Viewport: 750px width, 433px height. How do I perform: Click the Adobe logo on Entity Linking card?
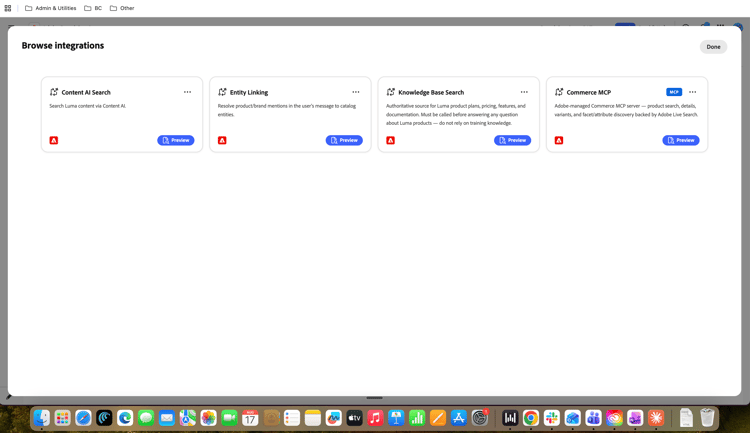click(222, 140)
